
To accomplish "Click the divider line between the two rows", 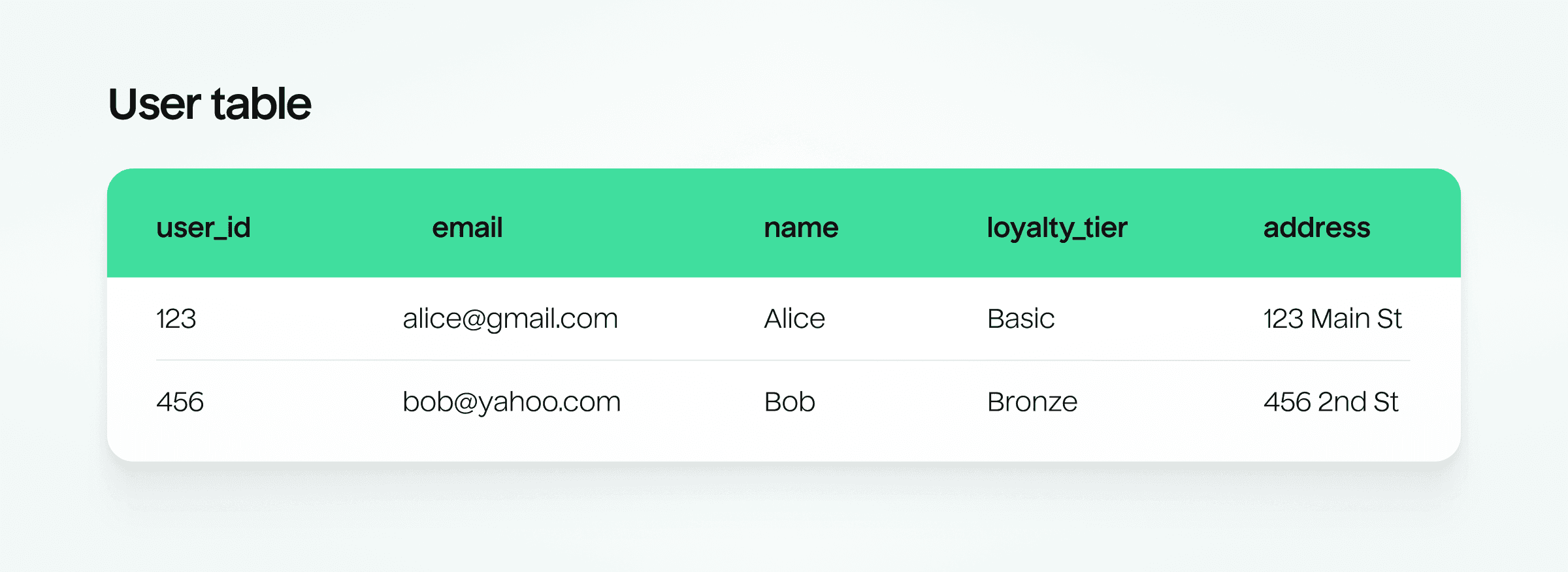I will [x=783, y=360].
